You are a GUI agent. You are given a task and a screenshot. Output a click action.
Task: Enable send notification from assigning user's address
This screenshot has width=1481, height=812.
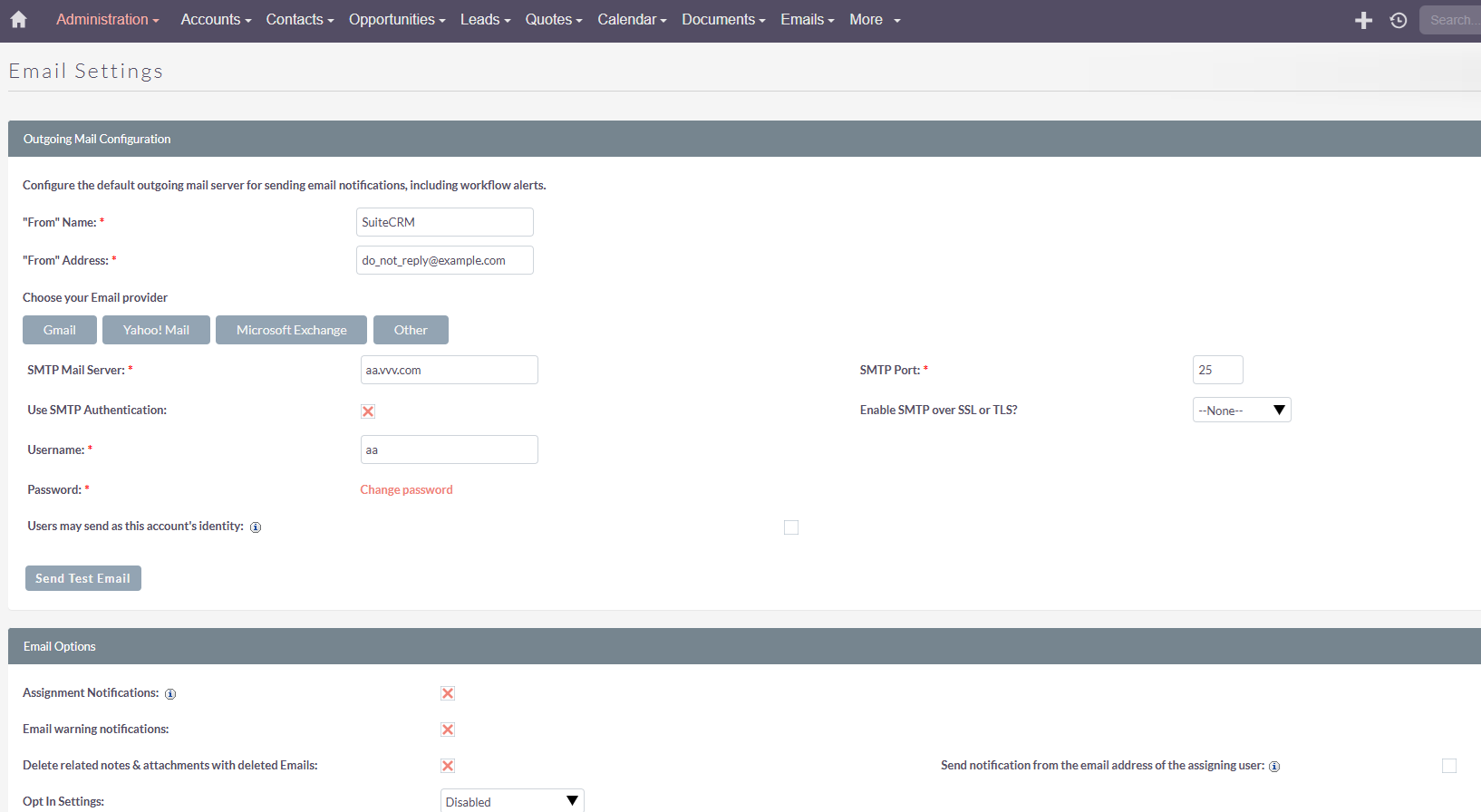[x=1449, y=766]
